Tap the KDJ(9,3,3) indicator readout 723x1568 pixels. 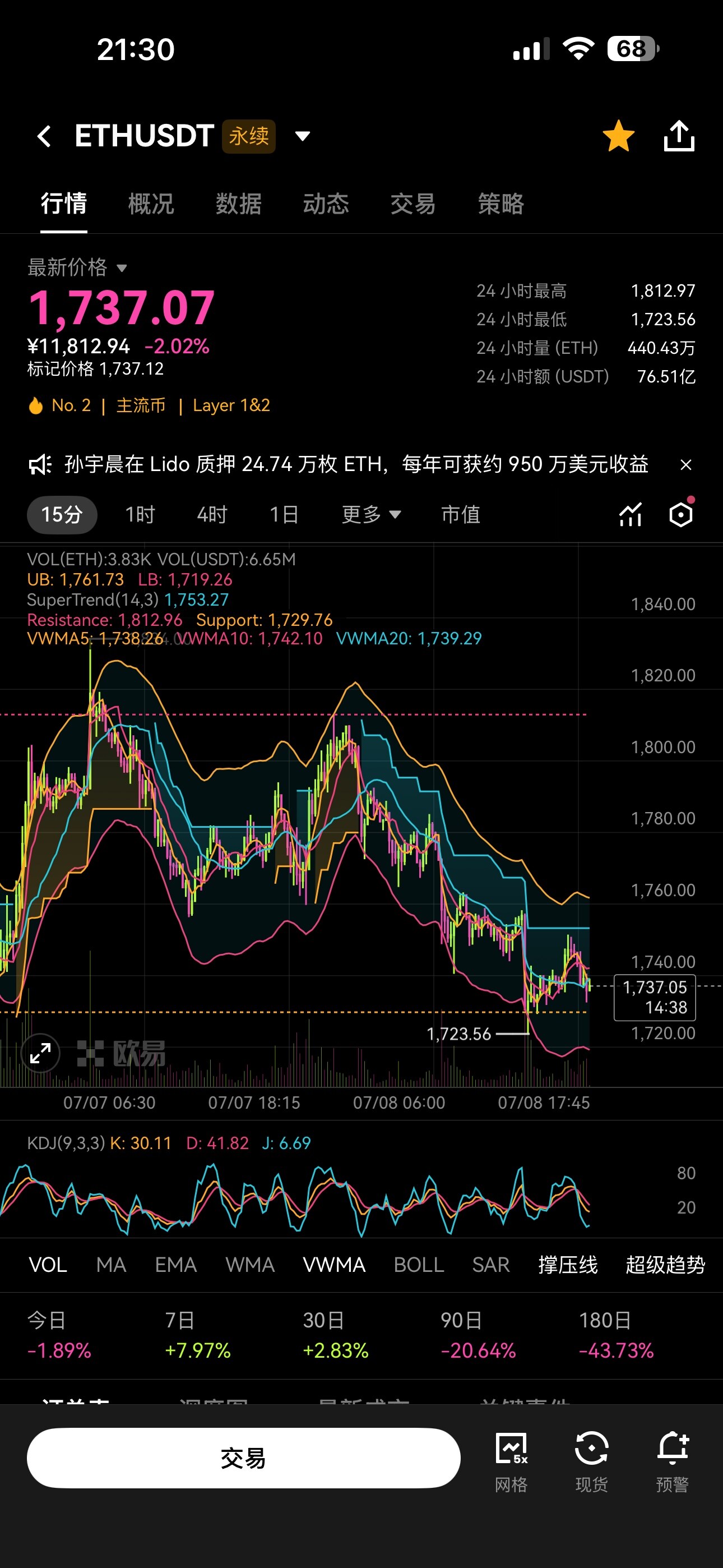tap(169, 1143)
